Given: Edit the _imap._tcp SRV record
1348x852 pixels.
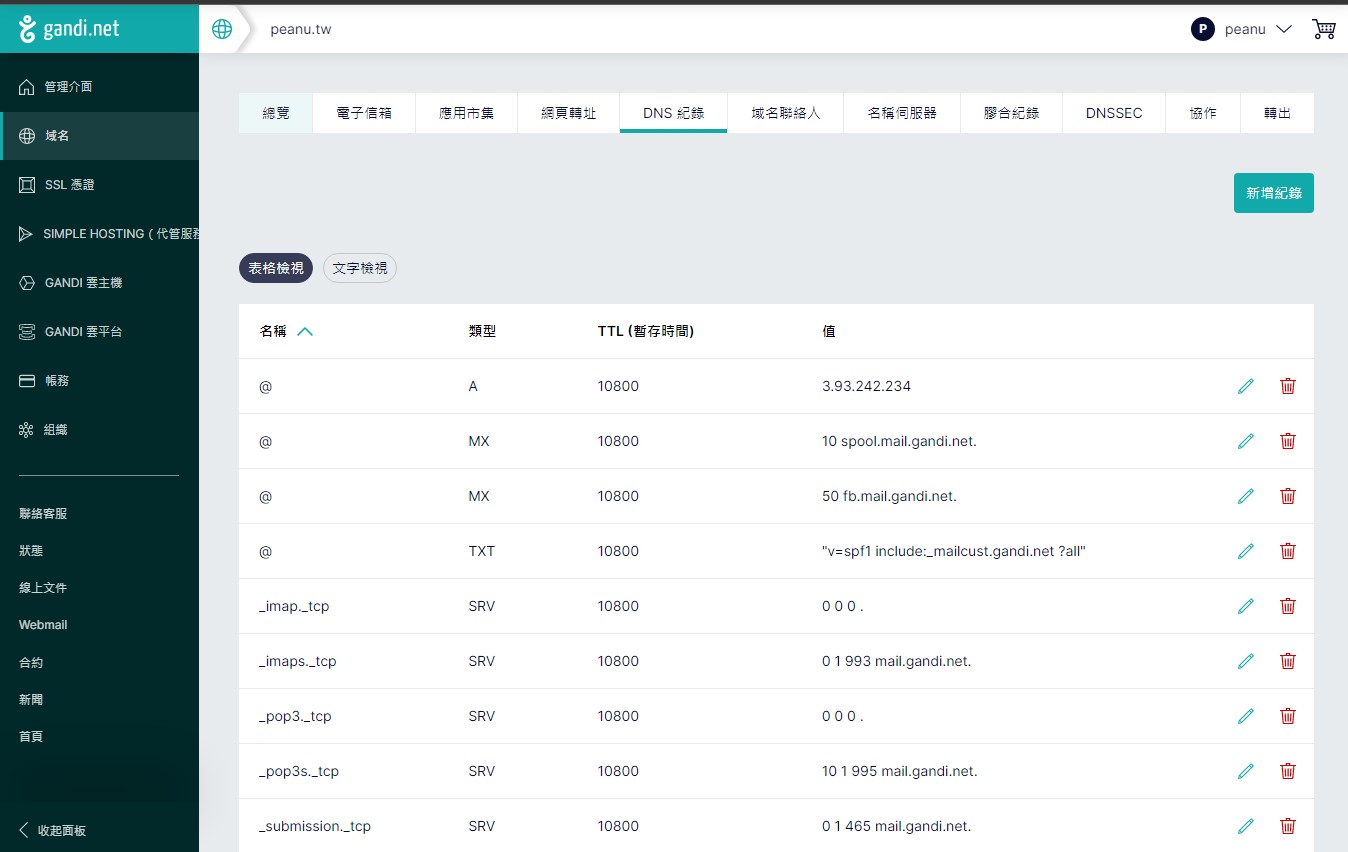Looking at the screenshot, I should coord(1246,606).
